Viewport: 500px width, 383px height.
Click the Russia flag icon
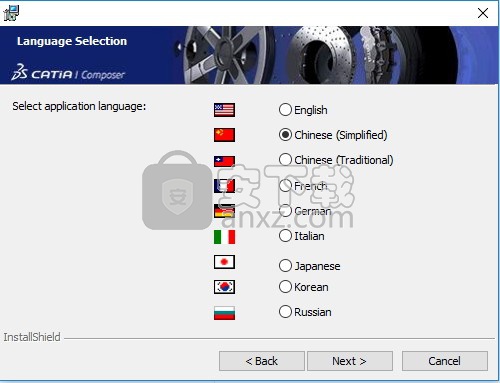pyautogui.click(x=224, y=313)
